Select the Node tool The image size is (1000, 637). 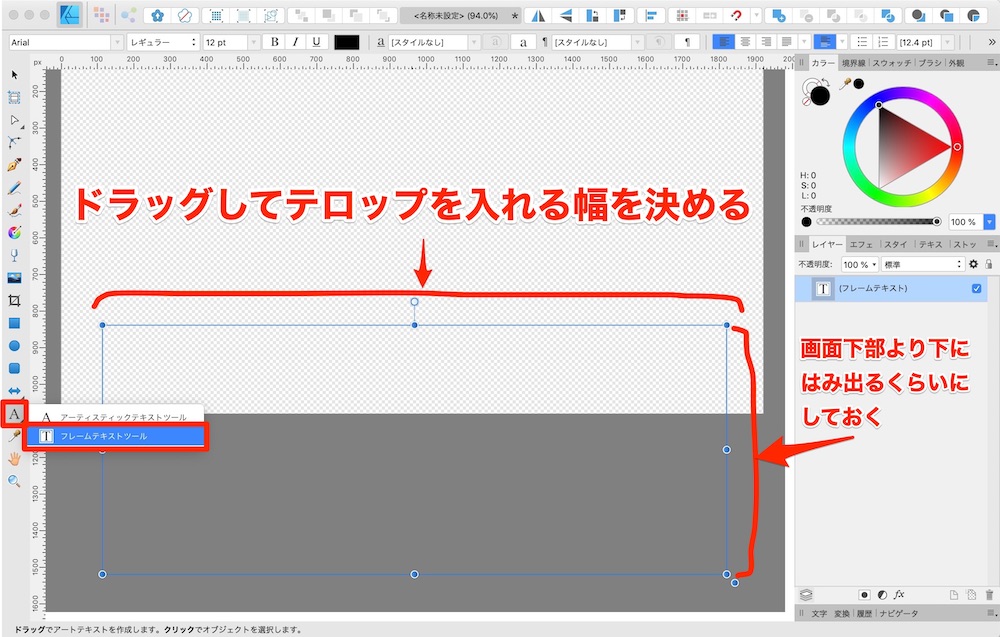[x=14, y=120]
